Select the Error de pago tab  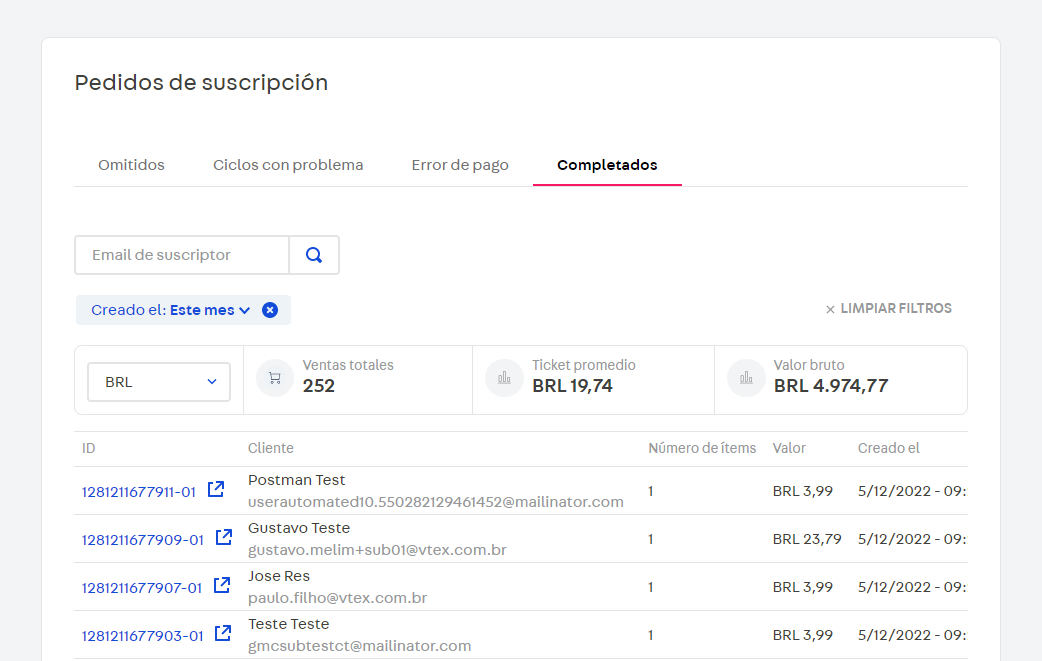tap(460, 165)
